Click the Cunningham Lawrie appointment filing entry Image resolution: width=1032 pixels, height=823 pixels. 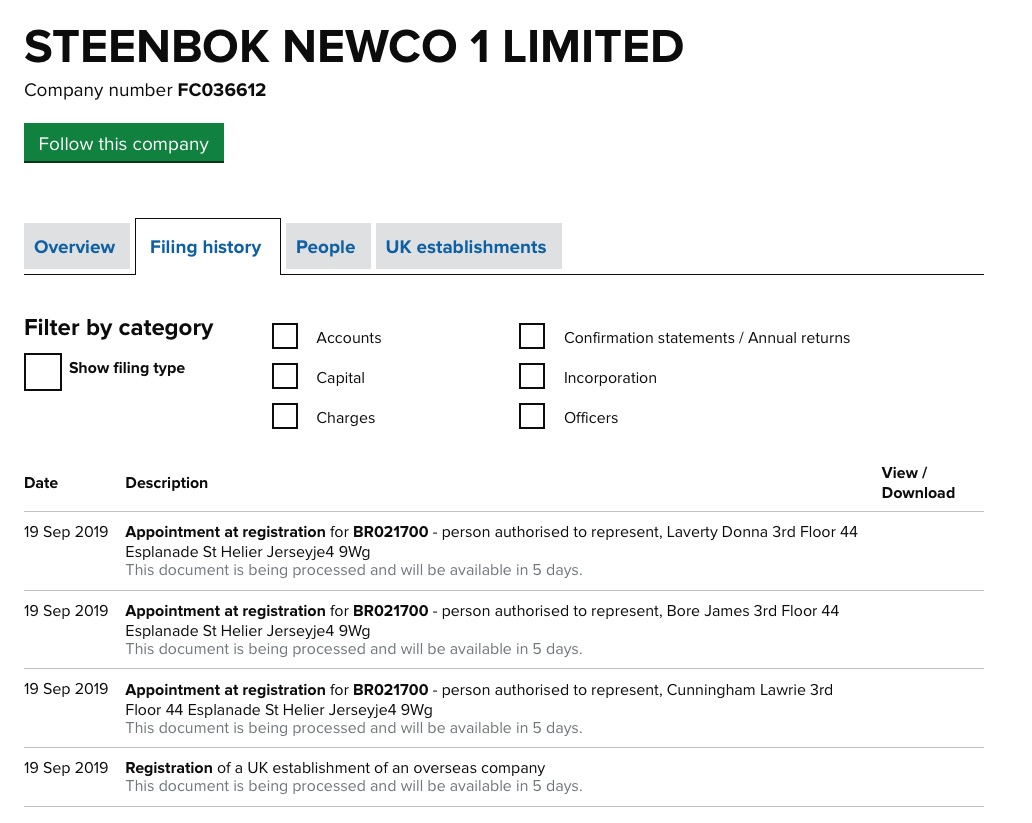coord(478,699)
